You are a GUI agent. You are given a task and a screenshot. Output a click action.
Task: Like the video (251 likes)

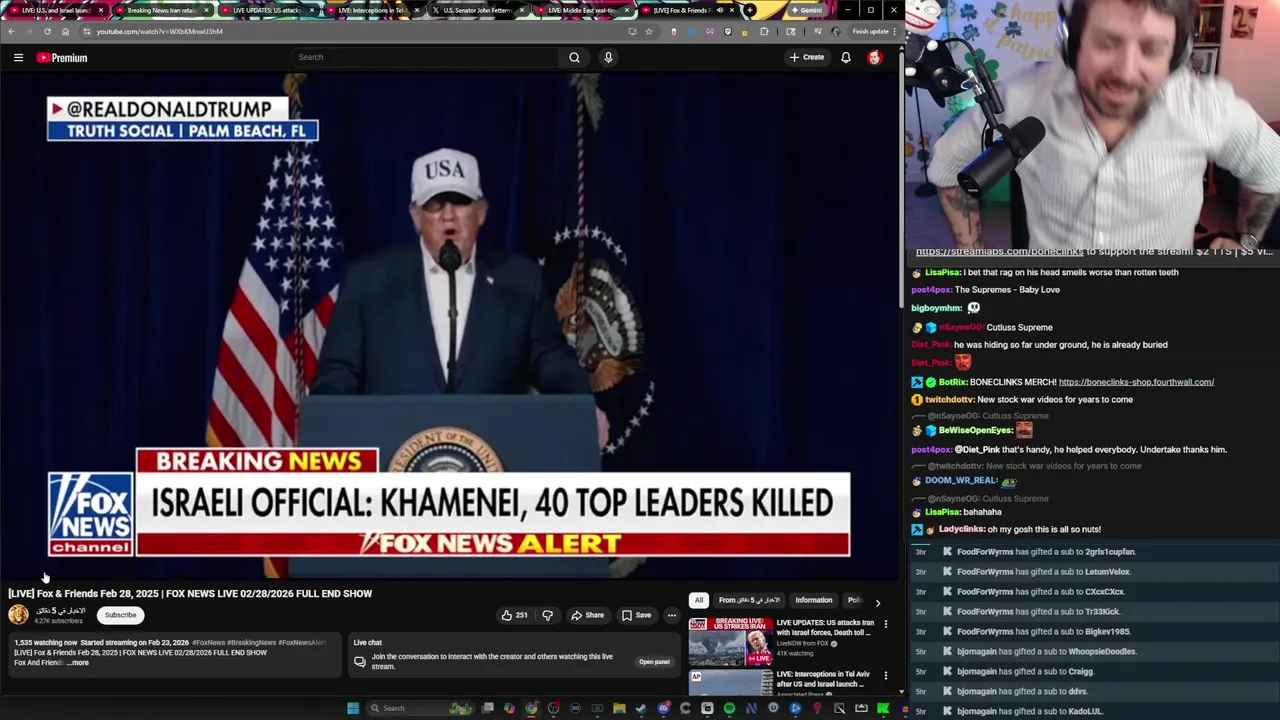(x=515, y=615)
